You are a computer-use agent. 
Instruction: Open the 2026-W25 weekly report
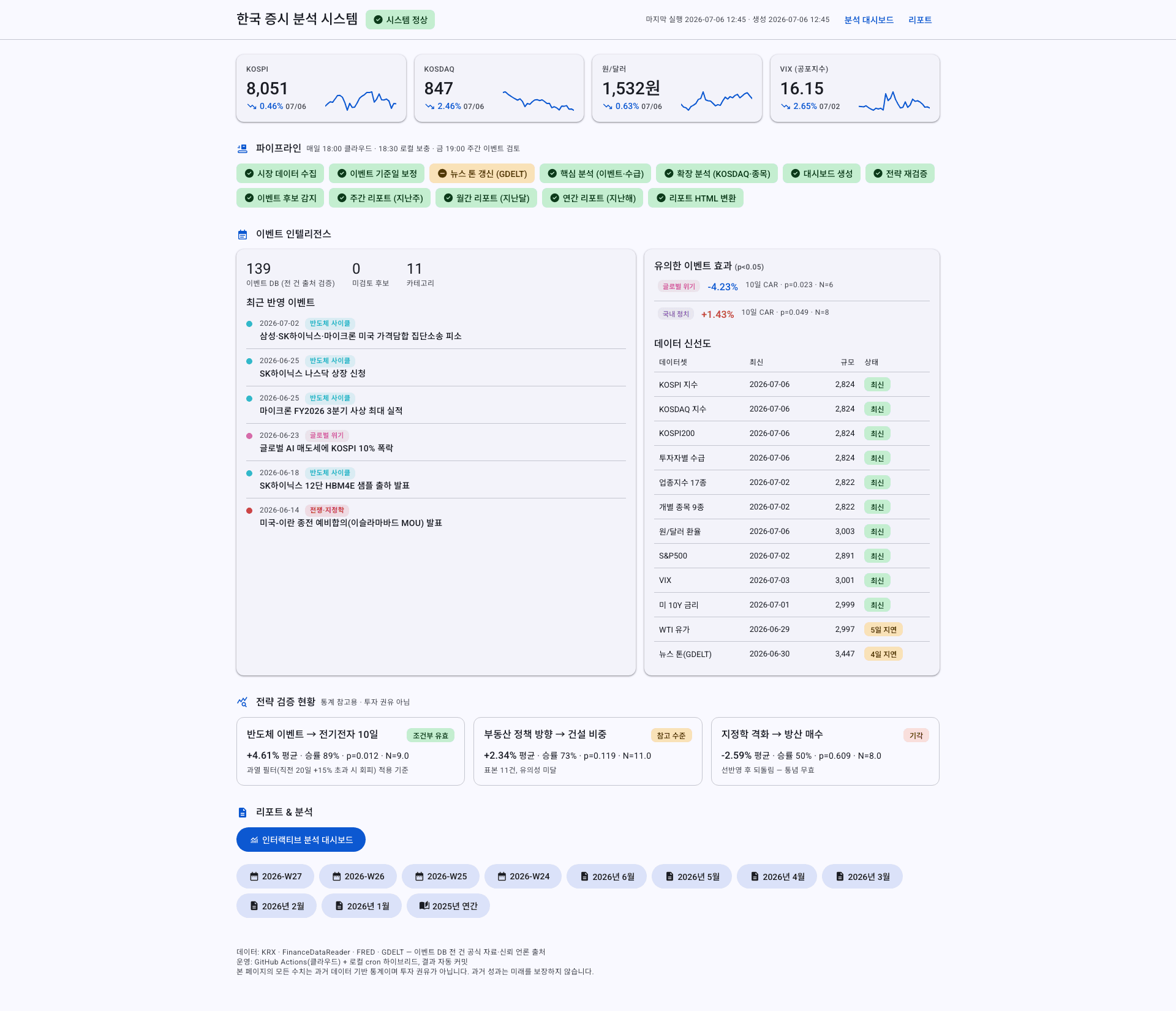click(440, 876)
